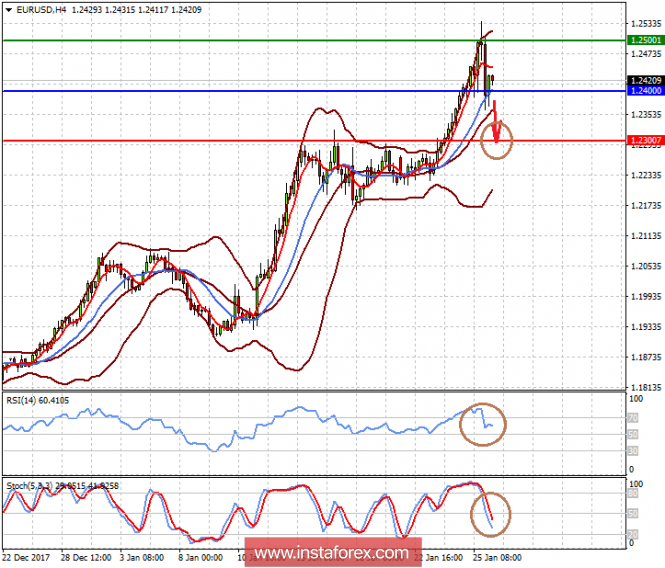Click the 1.19335 price scale value
The image size is (665, 568).
pos(646,327)
